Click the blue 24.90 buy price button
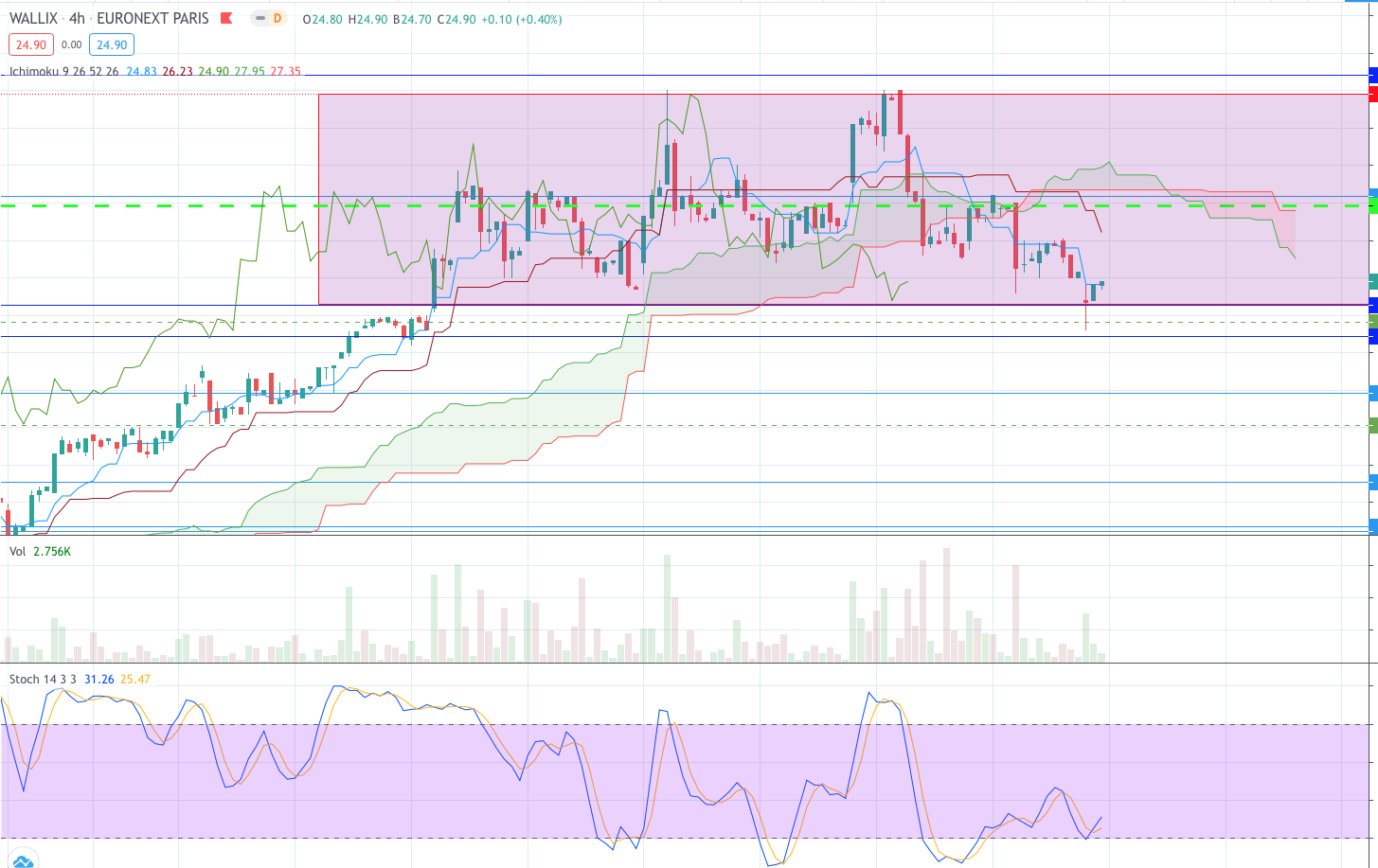Screen dimensions: 1378x868 click(112, 44)
